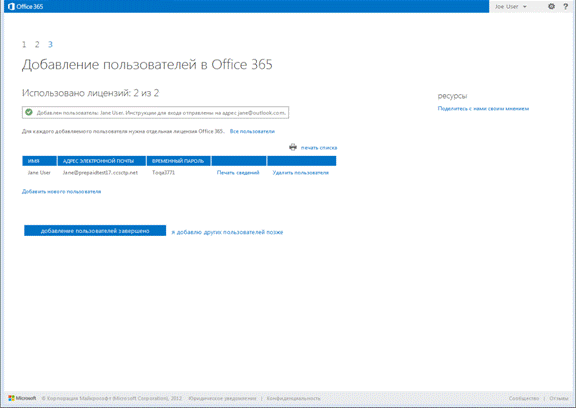Click Добавить нового пользователя link
This screenshot has width=576, height=408.
tap(61, 191)
